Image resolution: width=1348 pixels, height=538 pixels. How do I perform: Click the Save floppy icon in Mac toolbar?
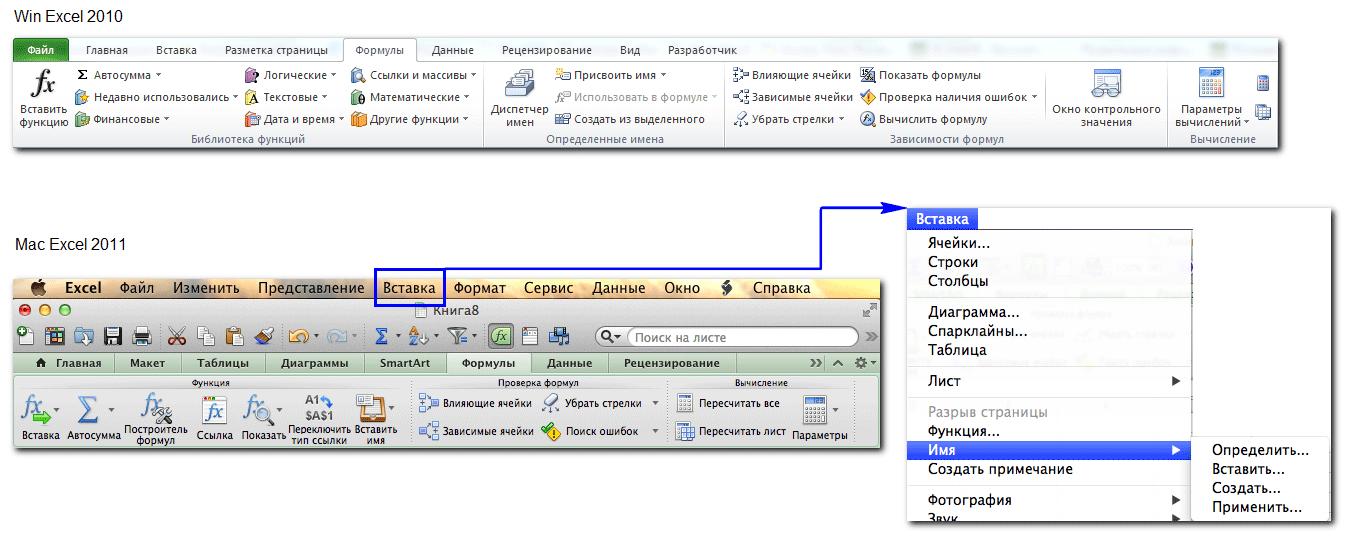(113, 336)
